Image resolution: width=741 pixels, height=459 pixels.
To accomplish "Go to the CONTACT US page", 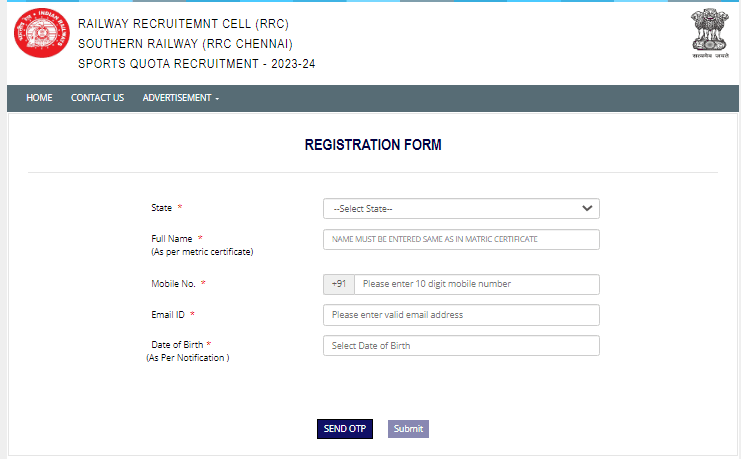I will click(x=97, y=98).
